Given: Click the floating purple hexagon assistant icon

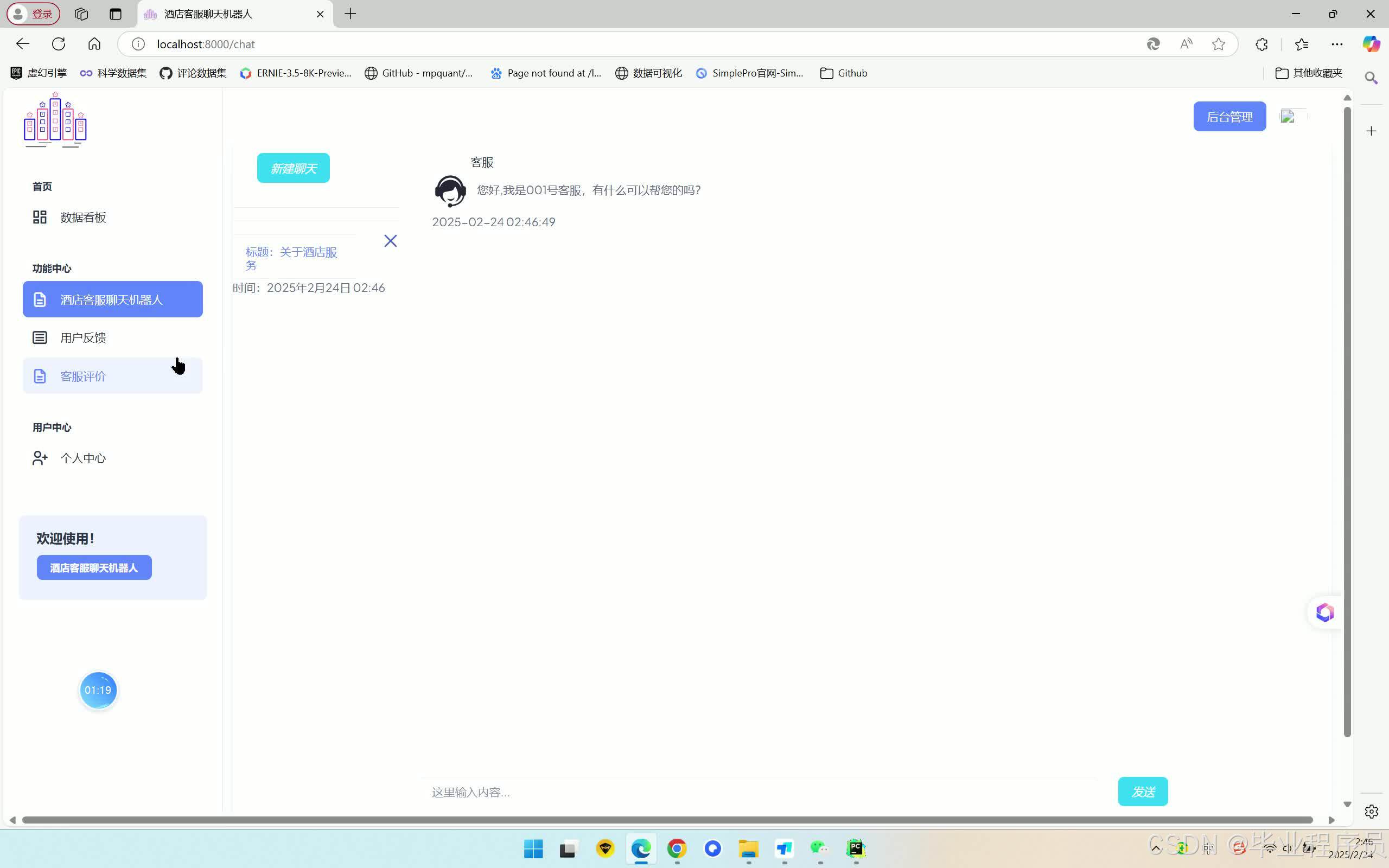Looking at the screenshot, I should tap(1325, 612).
